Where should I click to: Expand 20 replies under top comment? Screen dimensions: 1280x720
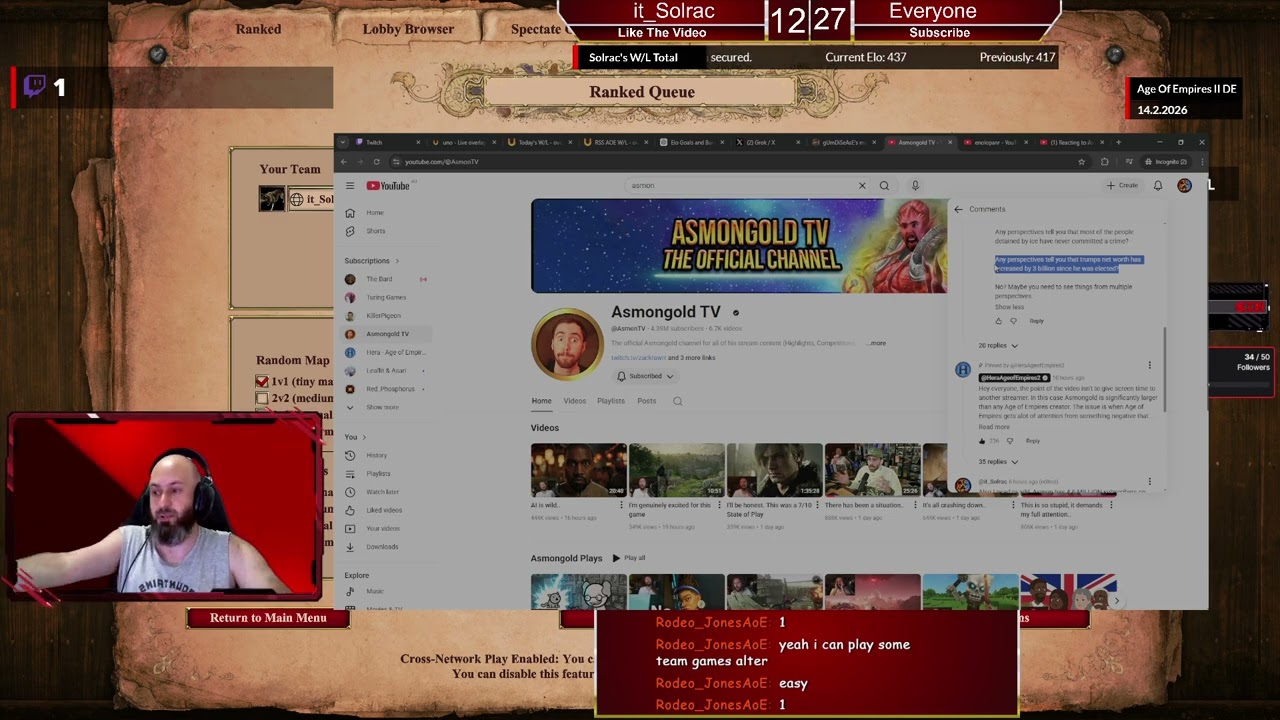click(x=998, y=346)
